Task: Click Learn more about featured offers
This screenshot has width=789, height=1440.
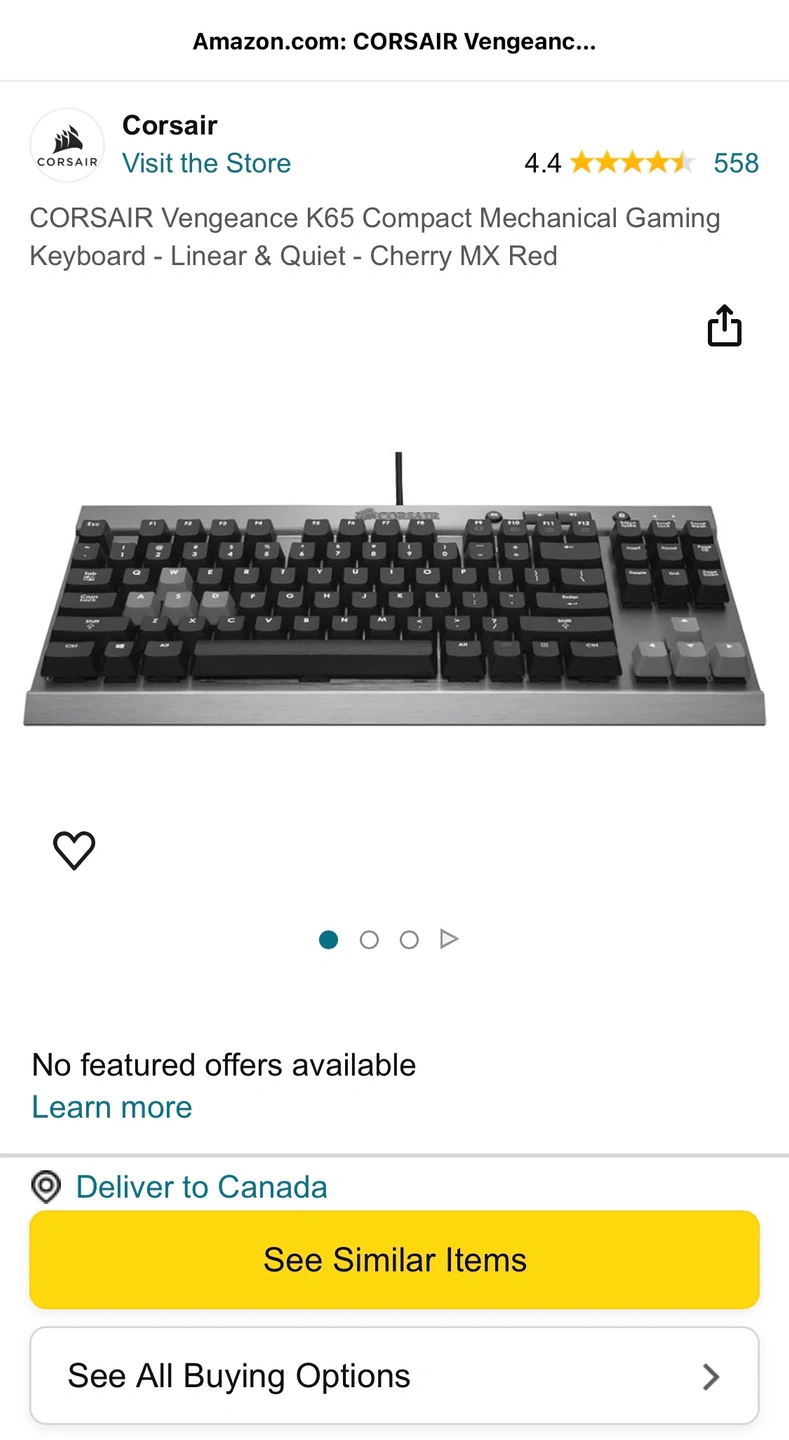Action: pyautogui.click(x=112, y=1107)
